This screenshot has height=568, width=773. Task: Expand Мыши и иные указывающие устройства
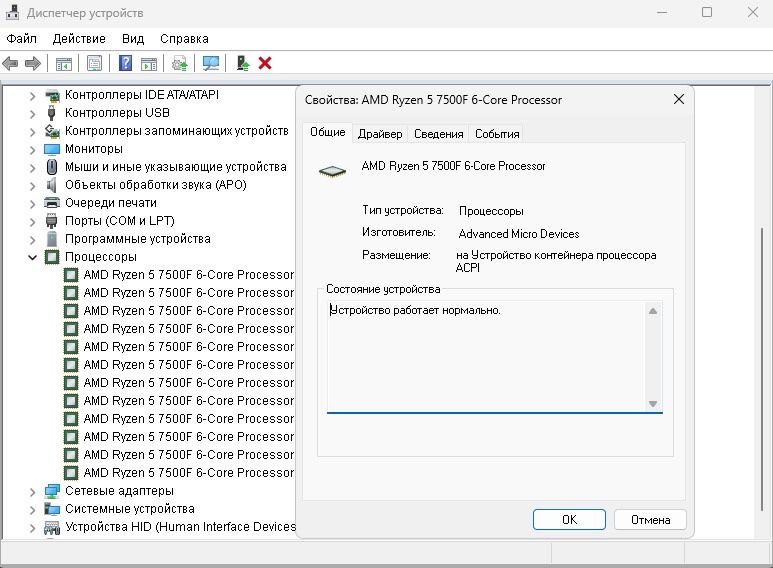coord(33,168)
